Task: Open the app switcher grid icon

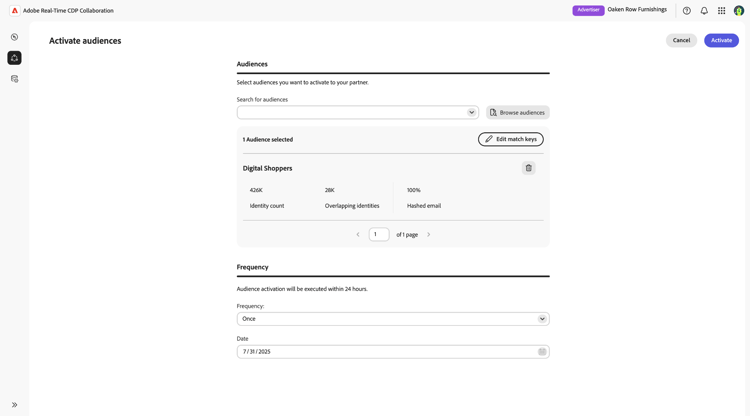Action: 721,11
